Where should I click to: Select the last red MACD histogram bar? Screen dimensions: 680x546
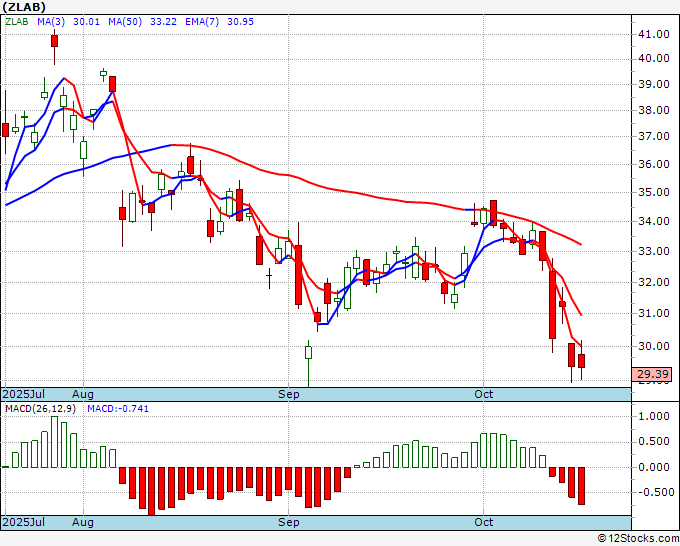coord(581,486)
